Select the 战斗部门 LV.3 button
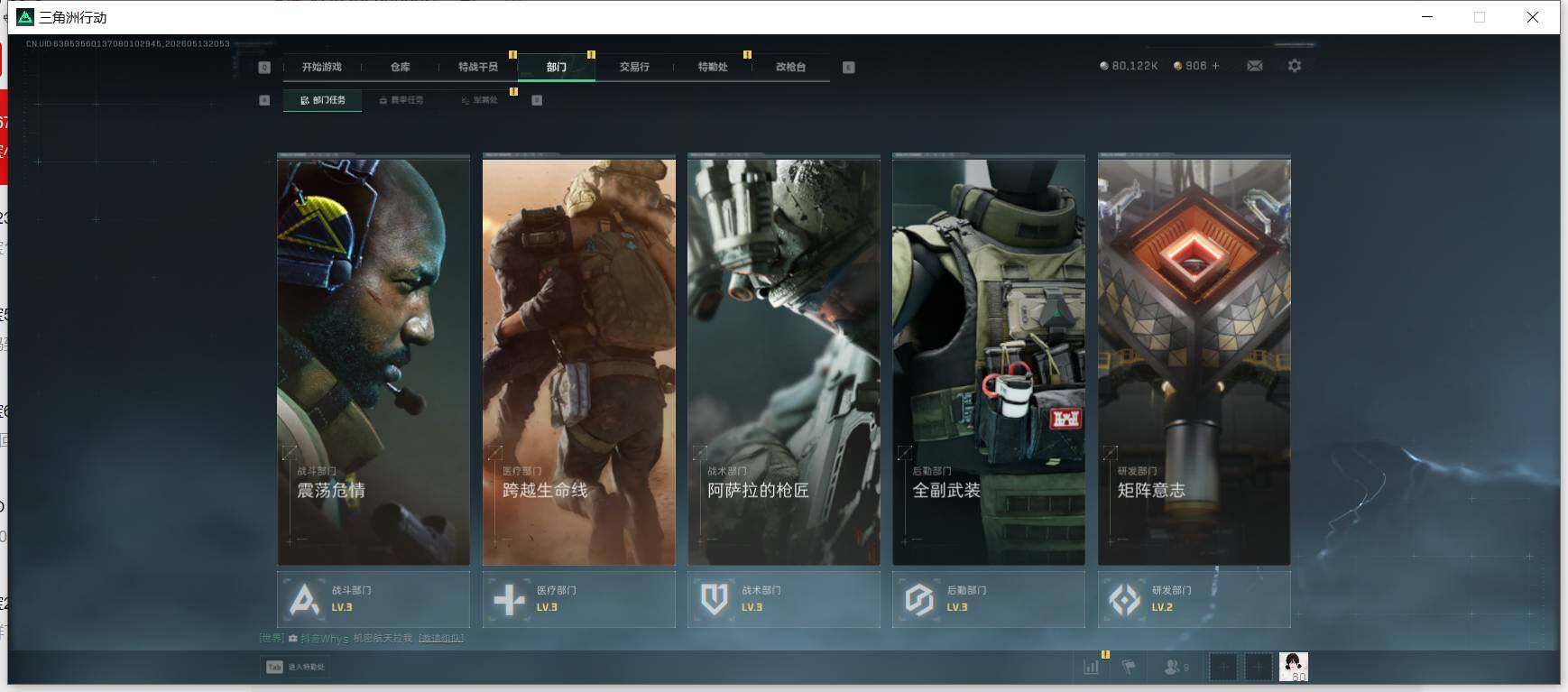This screenshot has height=692, width=1568. 374,599
